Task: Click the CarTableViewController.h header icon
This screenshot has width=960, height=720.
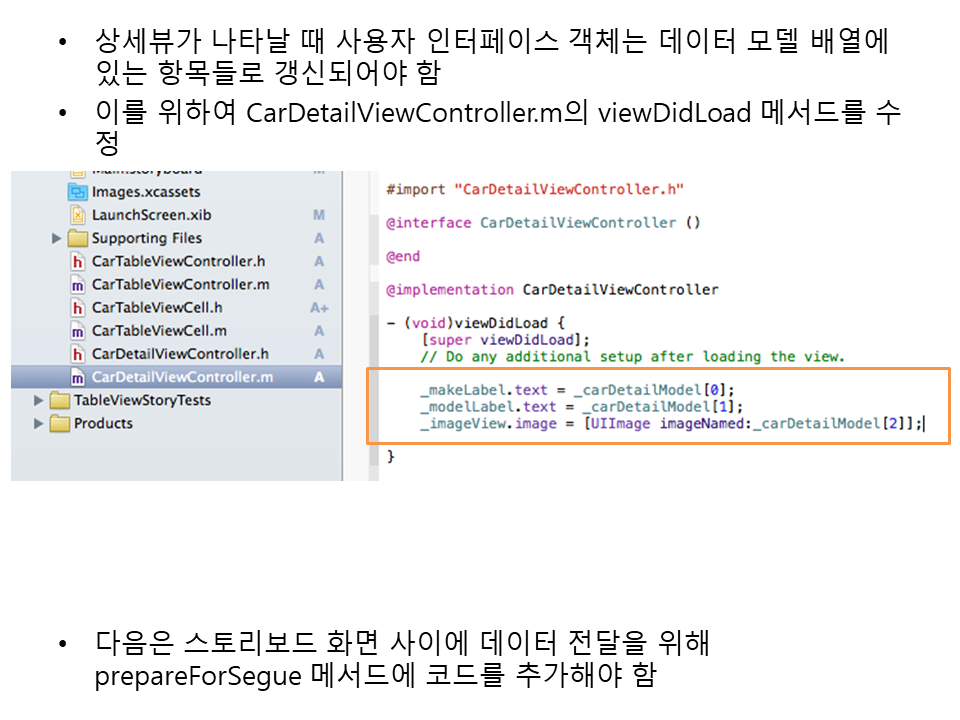Action: [77, 261]
